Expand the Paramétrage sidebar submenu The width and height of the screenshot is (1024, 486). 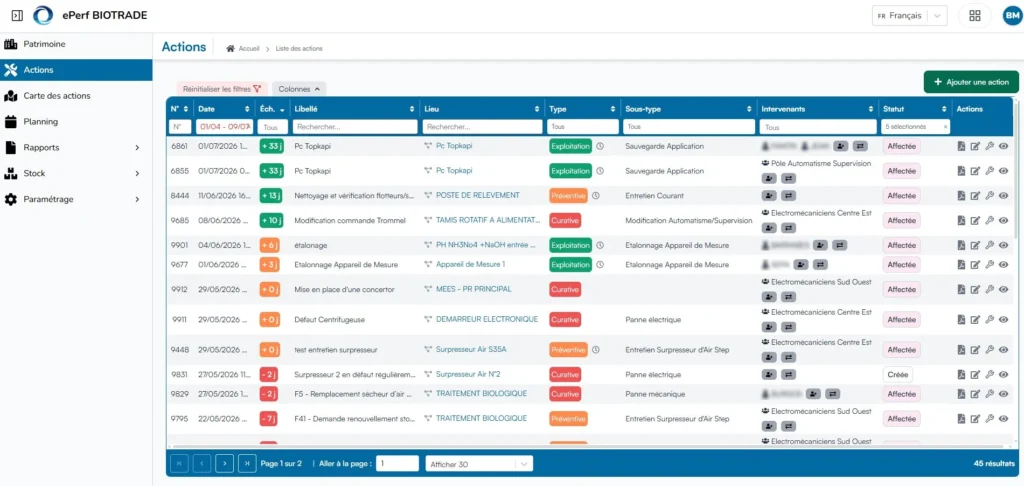[76, 199]
